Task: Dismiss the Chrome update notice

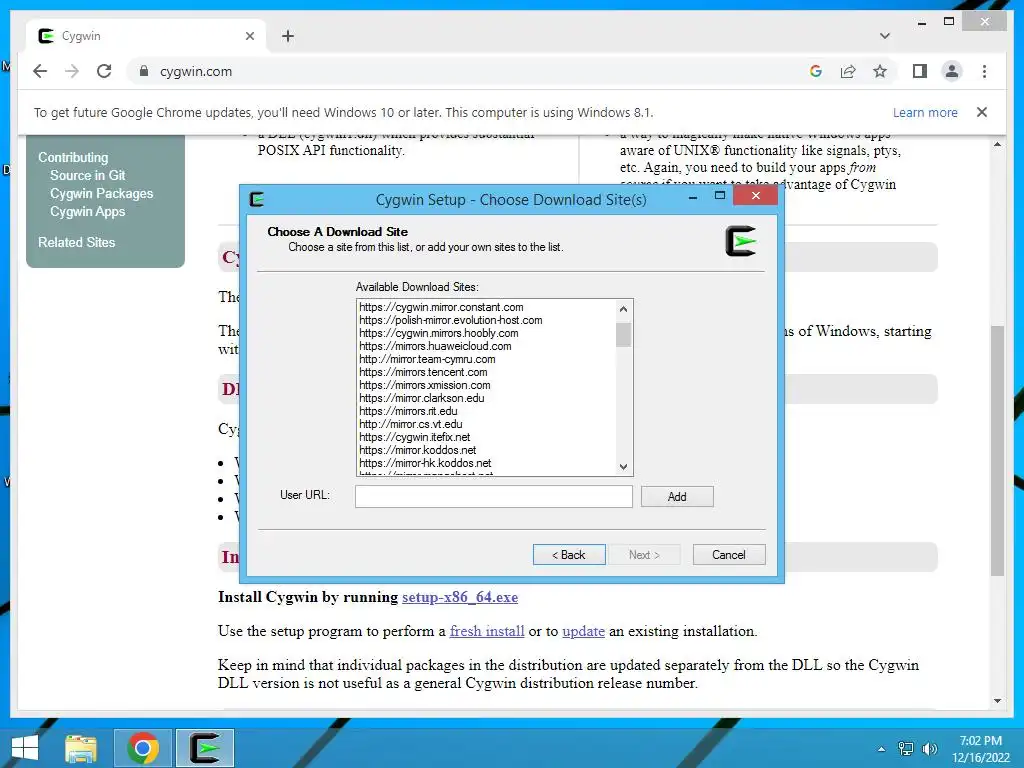Action: coord(982,112)
